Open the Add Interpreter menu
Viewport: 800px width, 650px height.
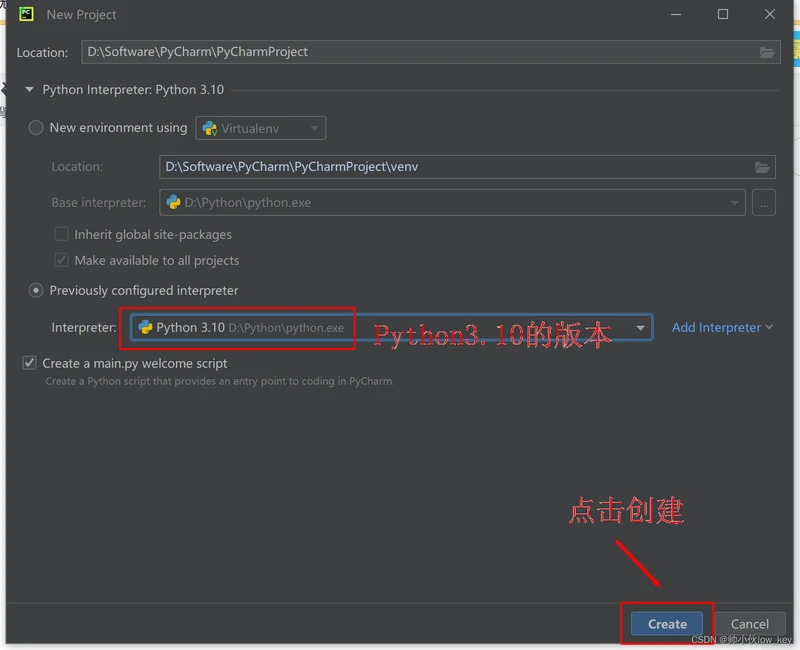coord(721,328)
